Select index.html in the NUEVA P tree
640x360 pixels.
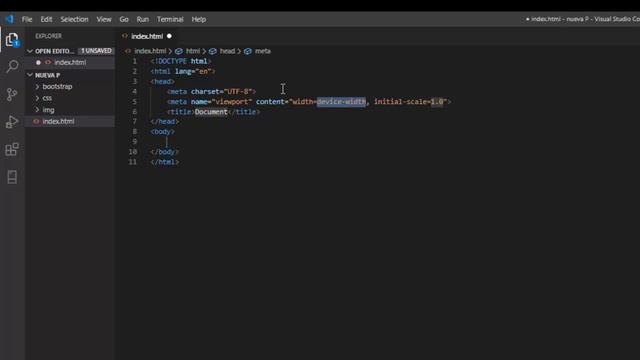pos(58,121)
